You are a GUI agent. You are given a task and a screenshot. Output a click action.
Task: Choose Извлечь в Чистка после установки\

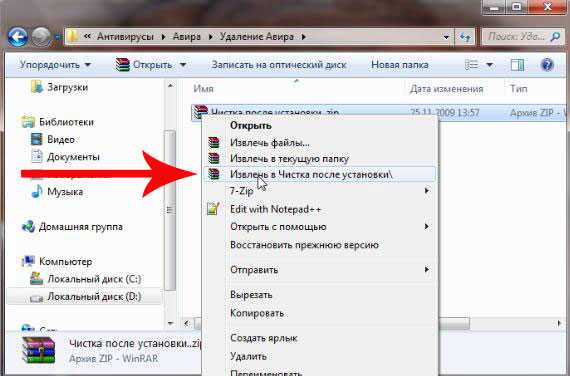click(319, 174)
